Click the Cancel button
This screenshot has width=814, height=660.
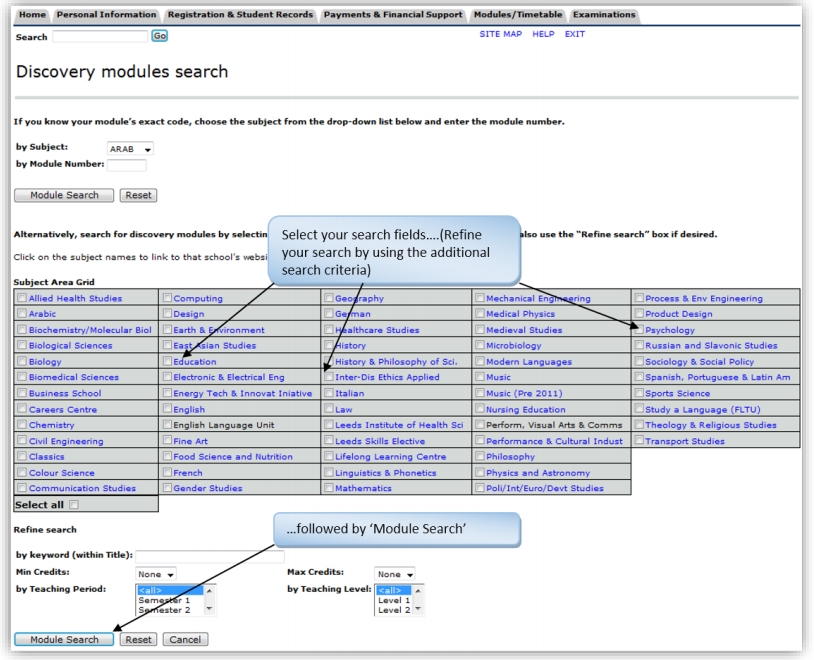tap(185, 639)
